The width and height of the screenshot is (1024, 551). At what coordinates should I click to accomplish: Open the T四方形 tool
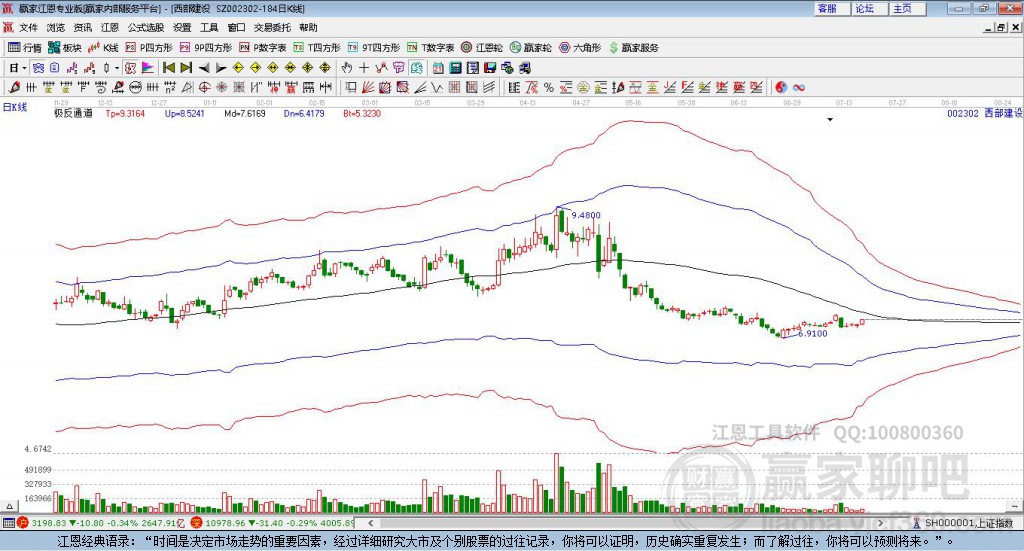pyautogui.click(x=317, y=48)
